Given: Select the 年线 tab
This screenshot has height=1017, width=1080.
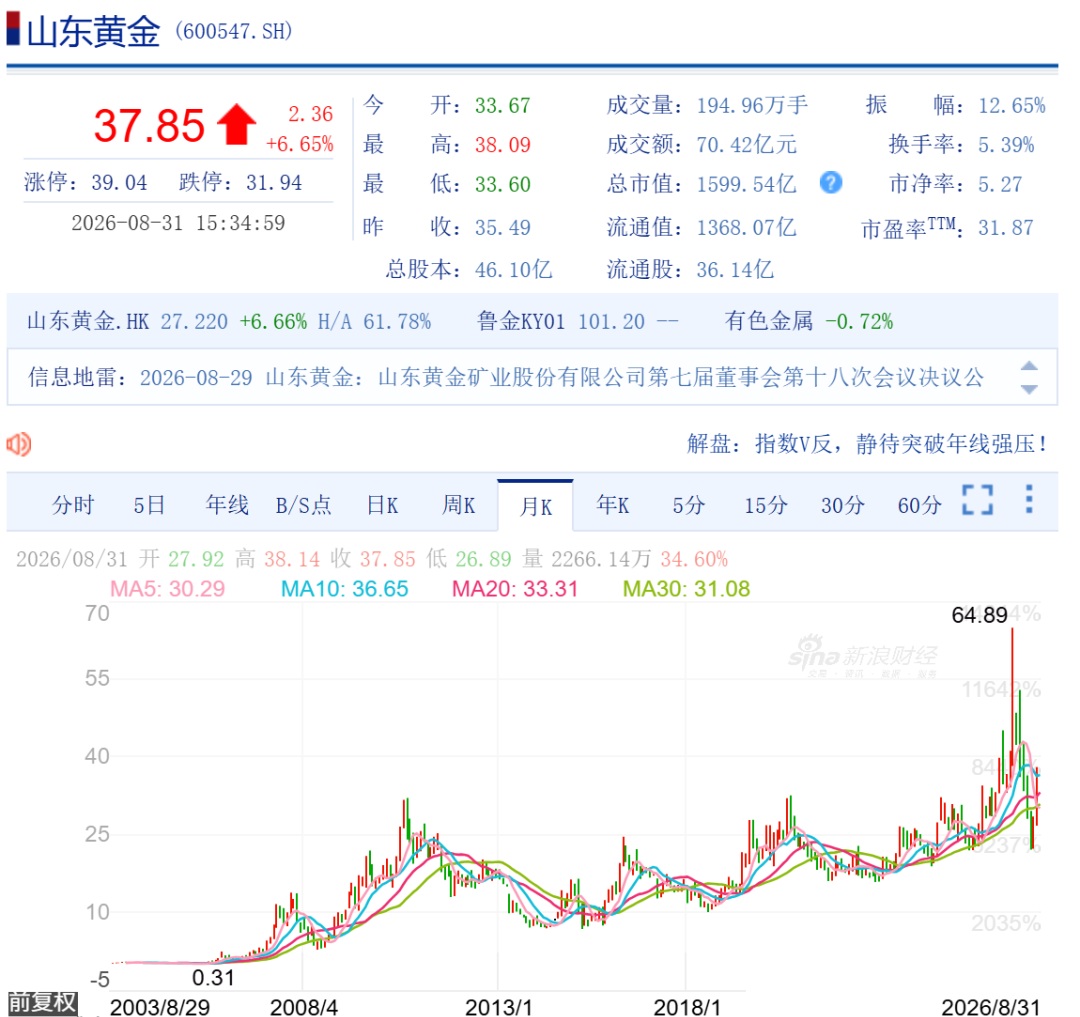Looking at the screenshot, I should coord(227,505).
